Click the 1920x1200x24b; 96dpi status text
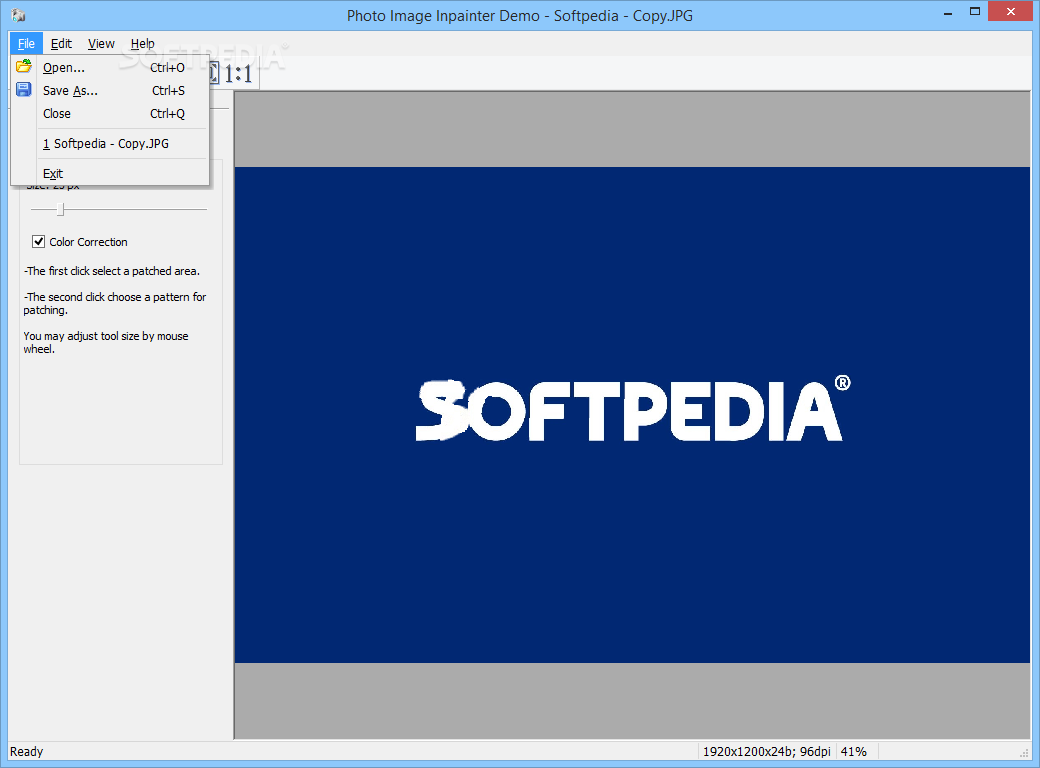This screenshot has width=1040, height=768. pyautogui.click(x=767, y=751)
